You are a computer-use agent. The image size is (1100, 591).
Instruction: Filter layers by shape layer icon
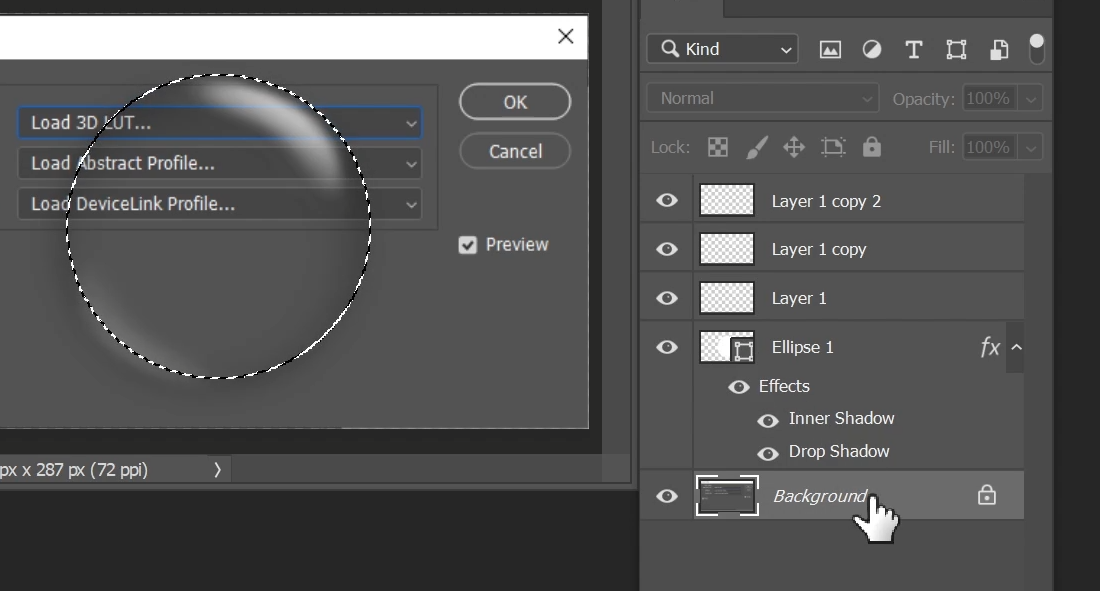(x=956, y=50)
